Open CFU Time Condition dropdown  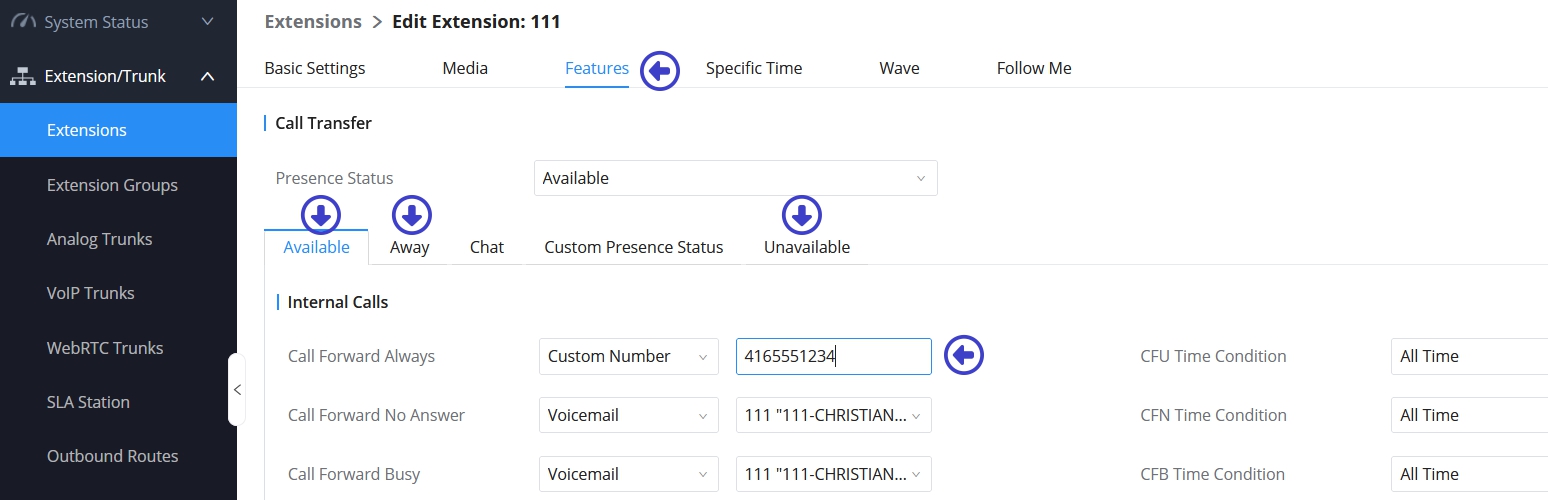[1468, 356]
